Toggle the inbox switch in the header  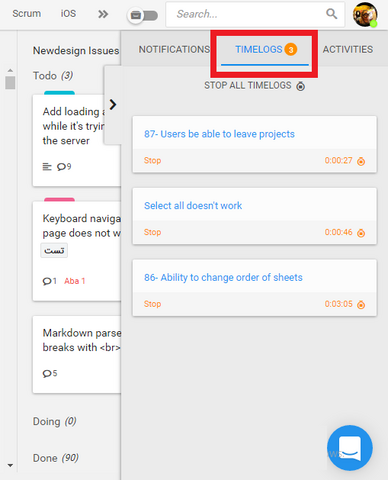click(143, 15)
